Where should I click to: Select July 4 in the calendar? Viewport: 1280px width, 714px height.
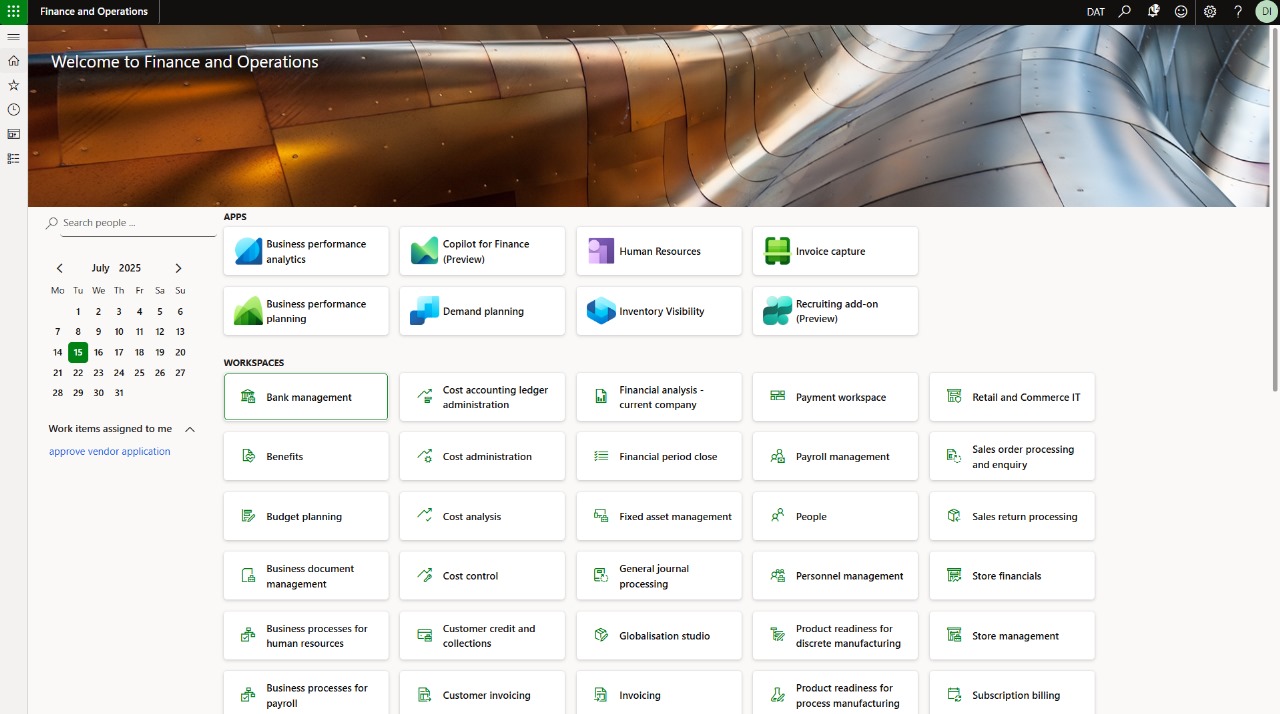coord(139,312)
